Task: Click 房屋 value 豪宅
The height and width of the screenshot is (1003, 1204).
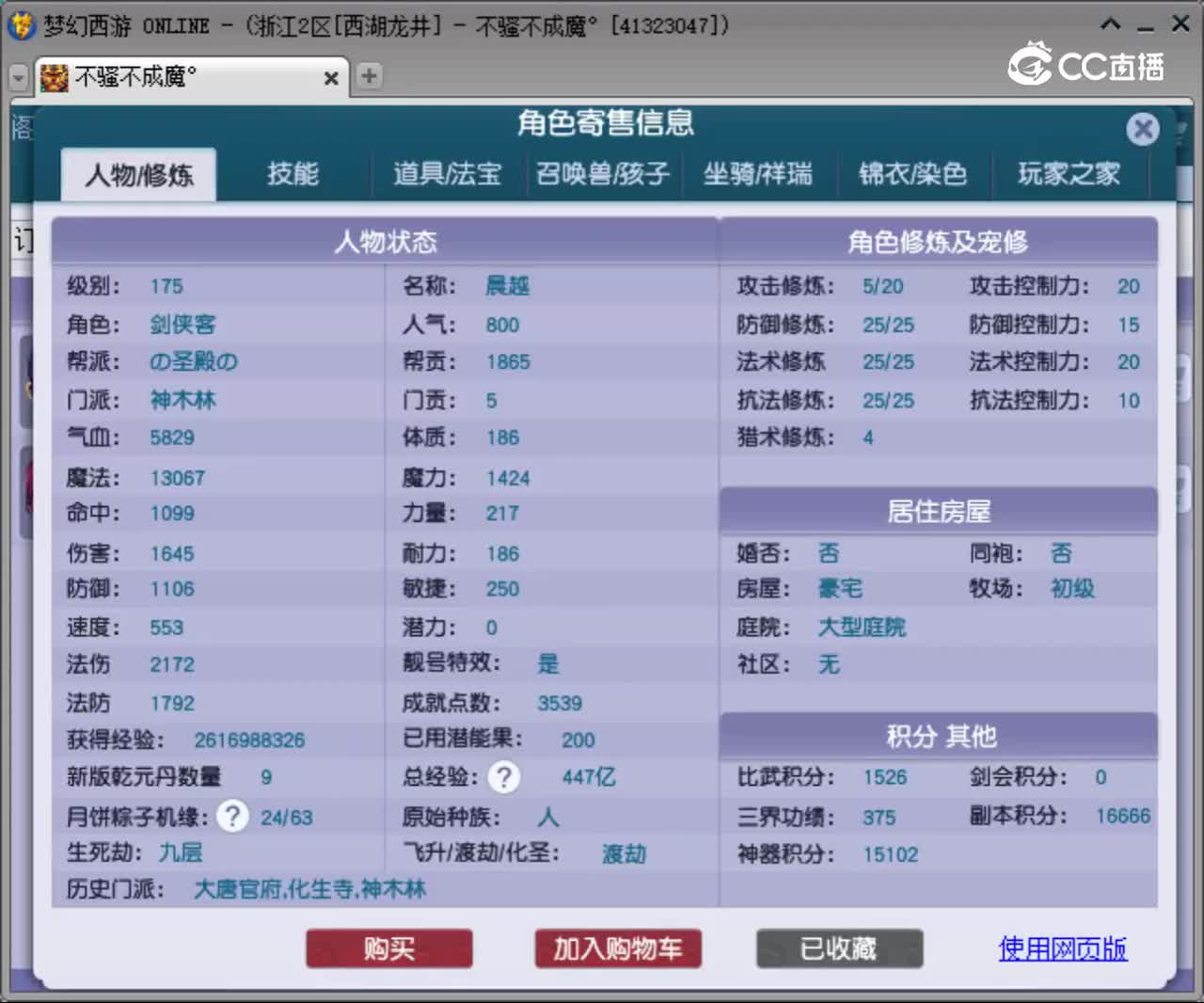Action: [840, 589]
